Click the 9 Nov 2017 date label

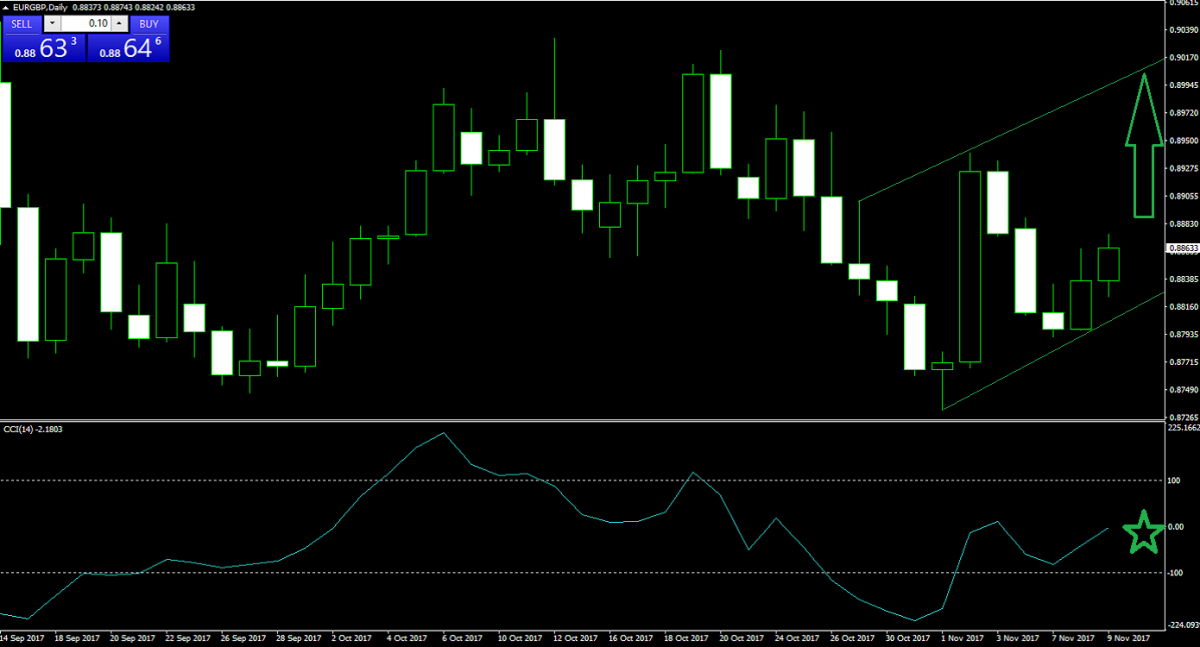[1130, 637]
